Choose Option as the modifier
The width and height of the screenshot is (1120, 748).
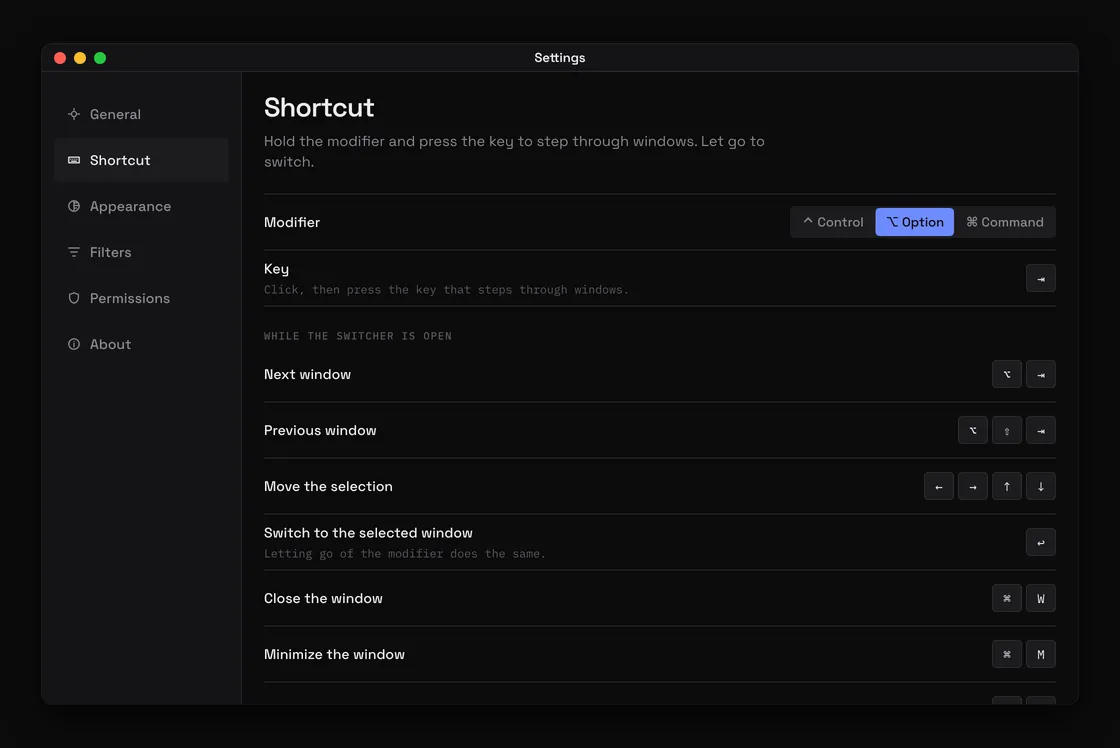point(914,222)
